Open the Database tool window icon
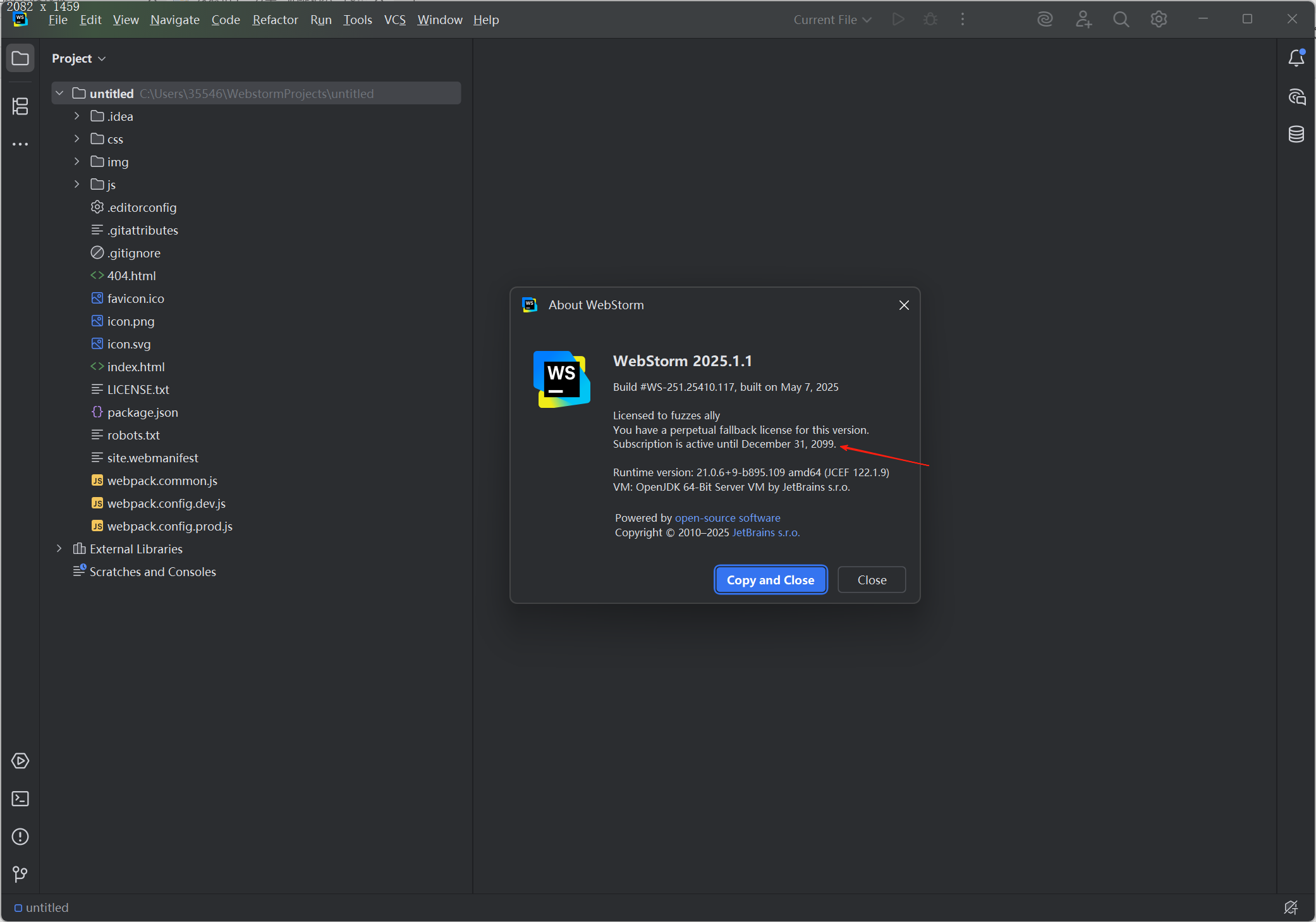 tap(1296, 134)
